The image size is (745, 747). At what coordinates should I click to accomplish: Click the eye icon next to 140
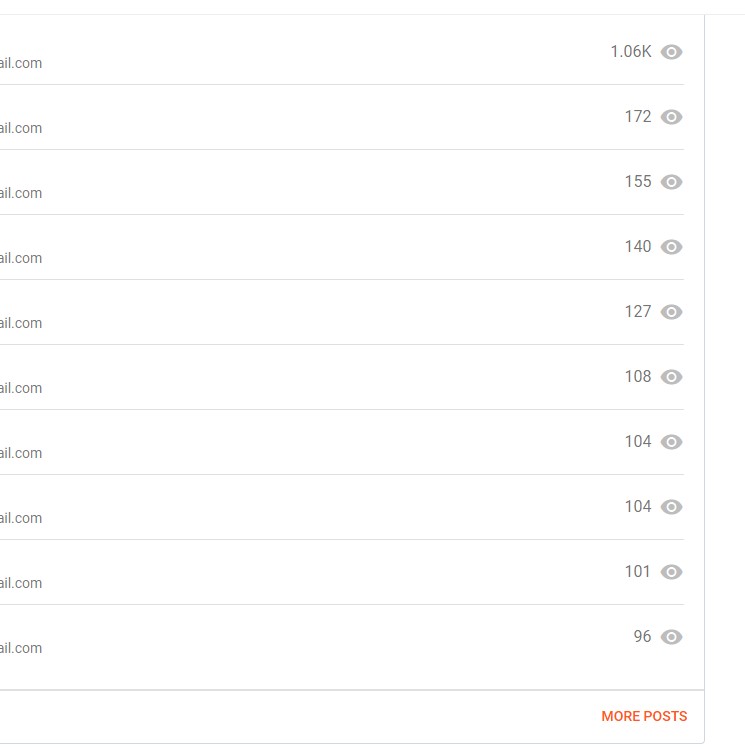(x=672, y=247)
